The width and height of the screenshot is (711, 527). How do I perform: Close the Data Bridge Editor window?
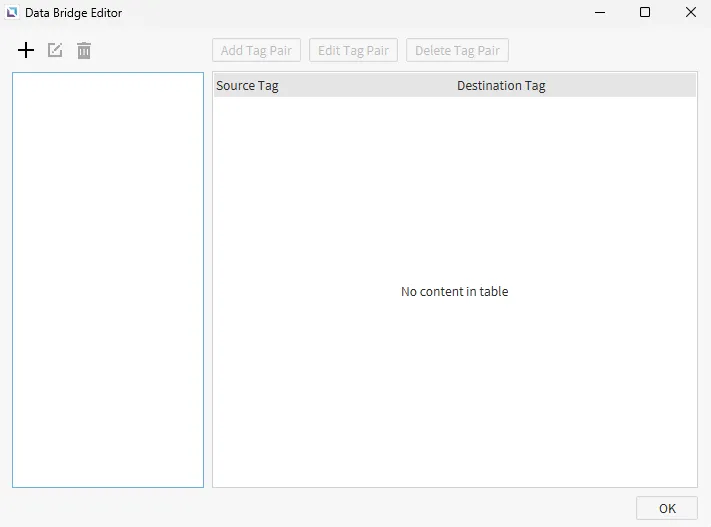point(691,13)
